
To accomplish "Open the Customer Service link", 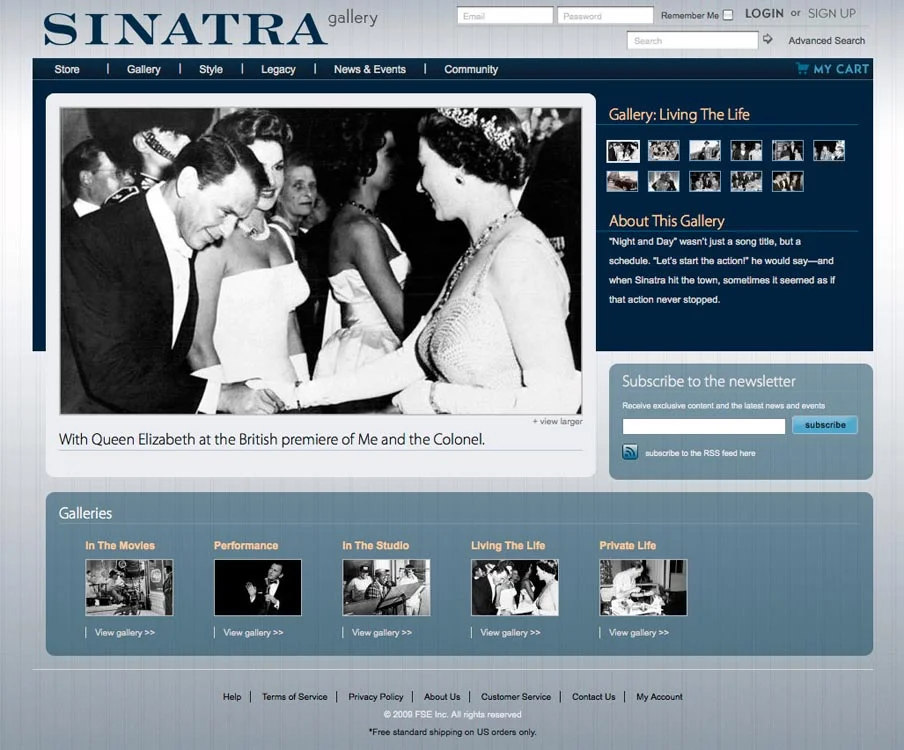I will coord(516,696).
